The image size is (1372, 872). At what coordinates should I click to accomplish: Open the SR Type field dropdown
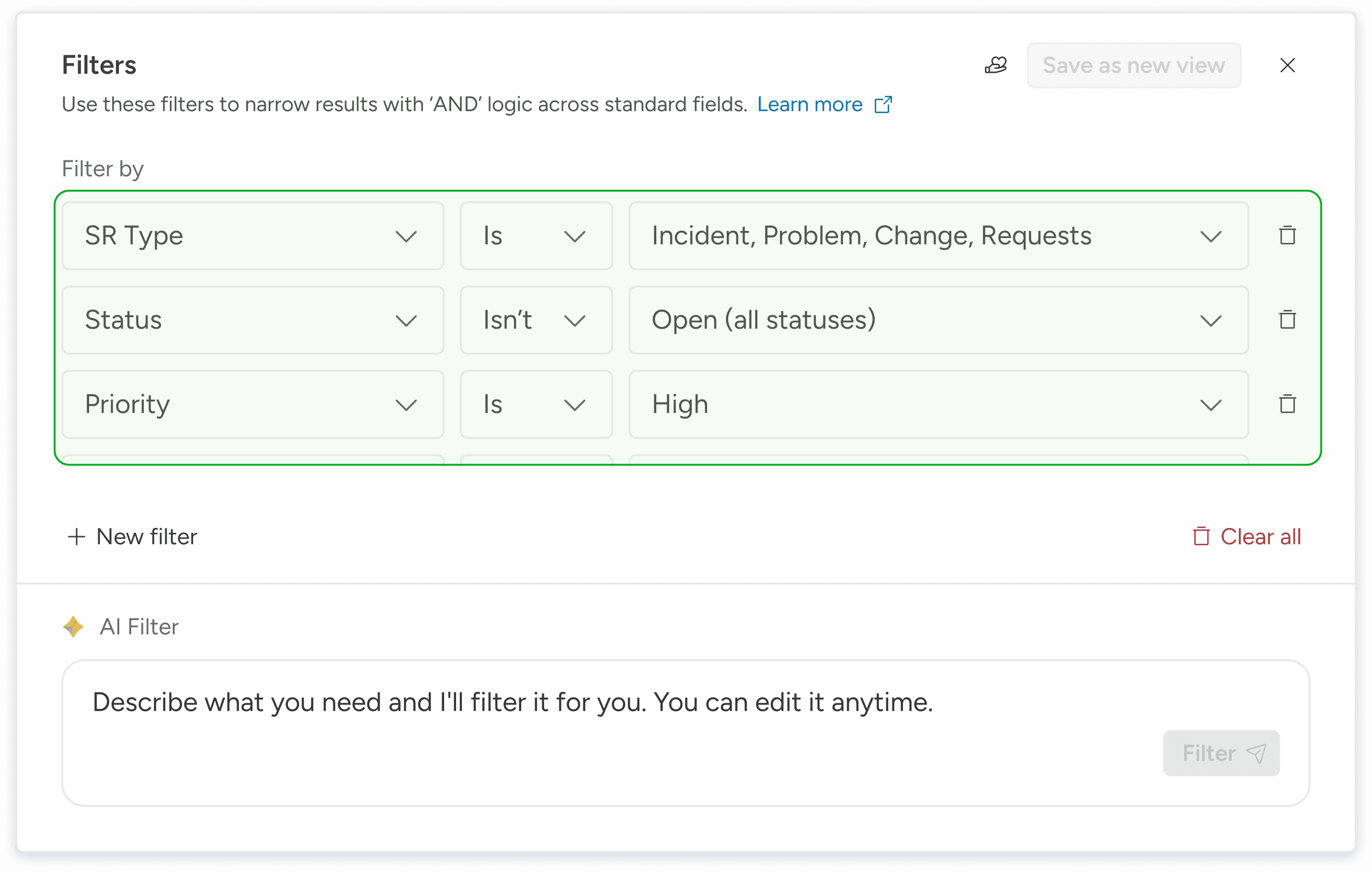[x=252, y=235]
